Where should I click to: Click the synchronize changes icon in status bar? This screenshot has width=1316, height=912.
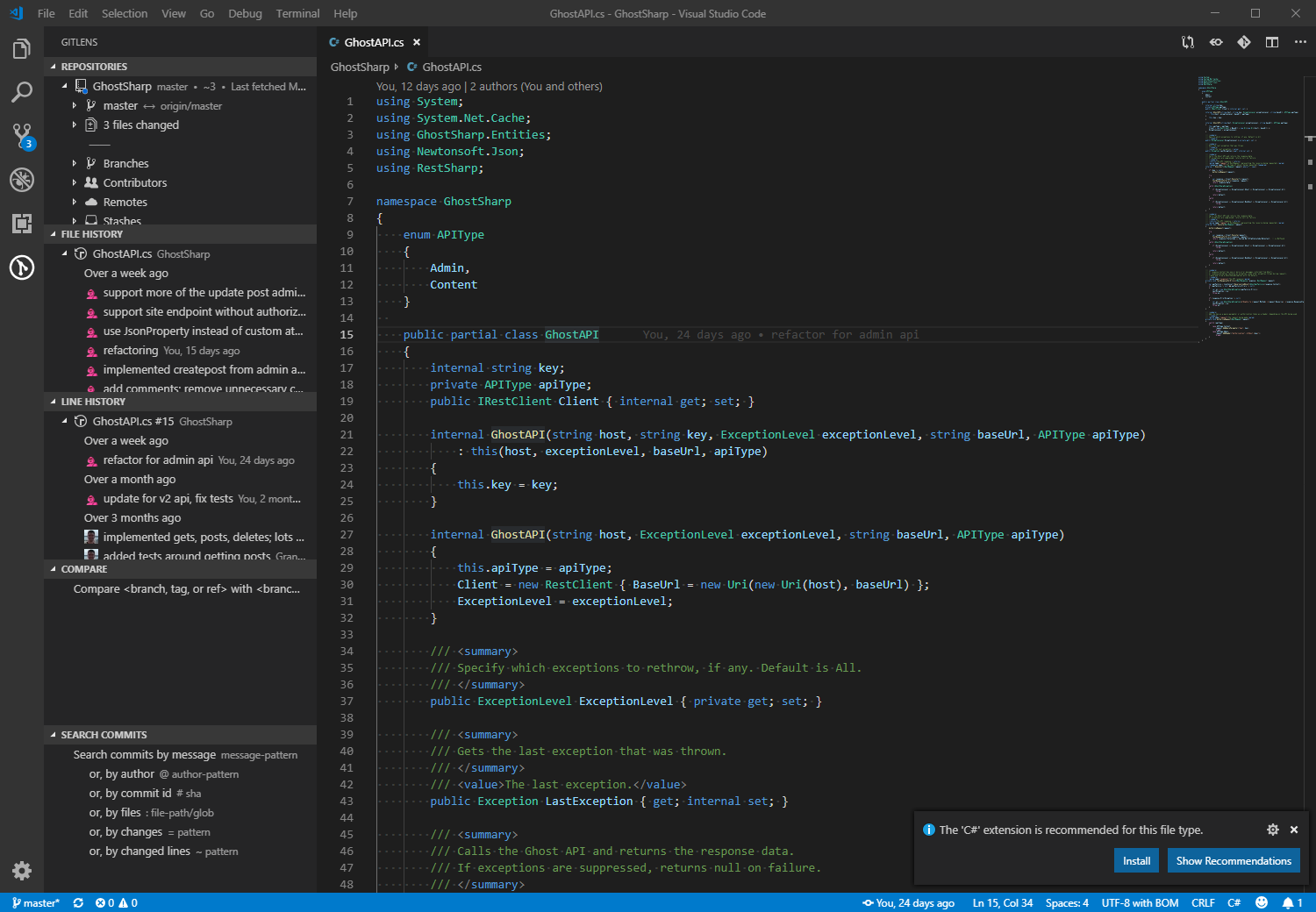[78, 902]
